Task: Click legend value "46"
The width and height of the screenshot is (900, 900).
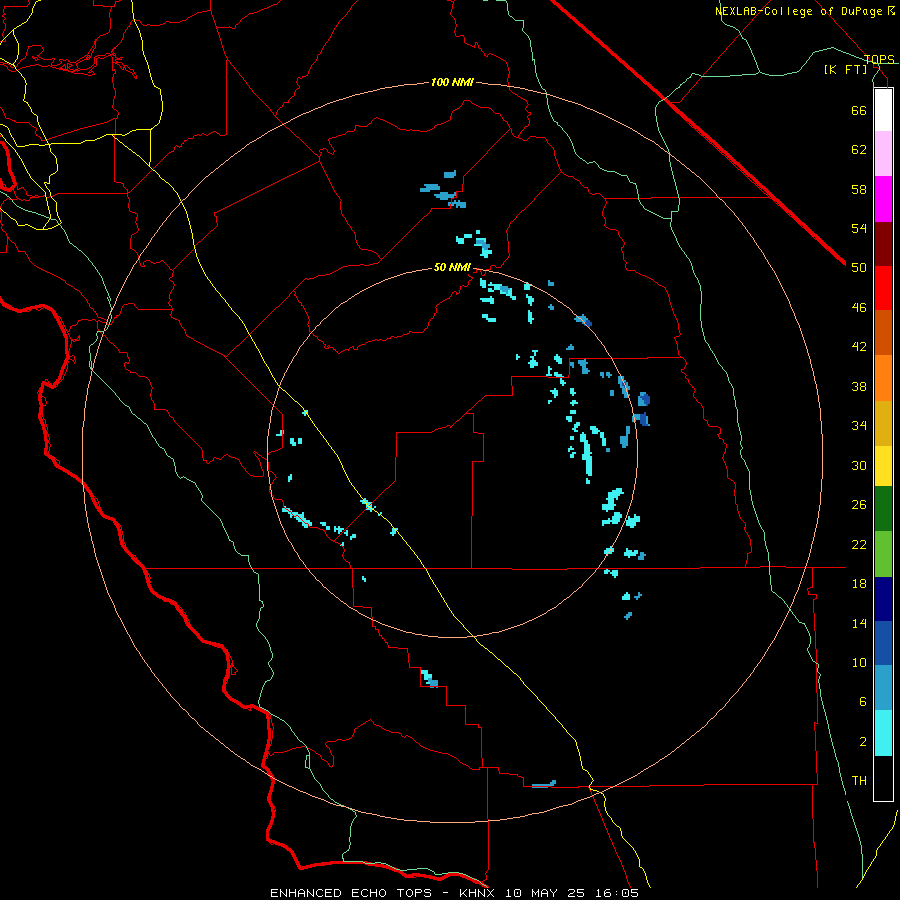Action: point(859,308)
